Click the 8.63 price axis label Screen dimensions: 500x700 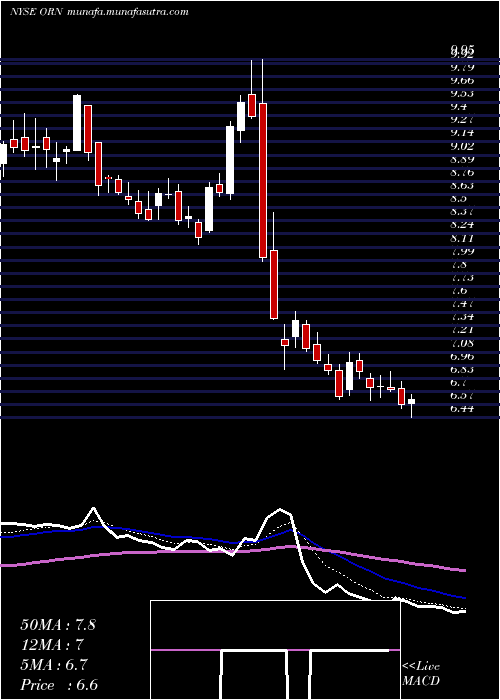pyautogui.click(x=462, y=185)
